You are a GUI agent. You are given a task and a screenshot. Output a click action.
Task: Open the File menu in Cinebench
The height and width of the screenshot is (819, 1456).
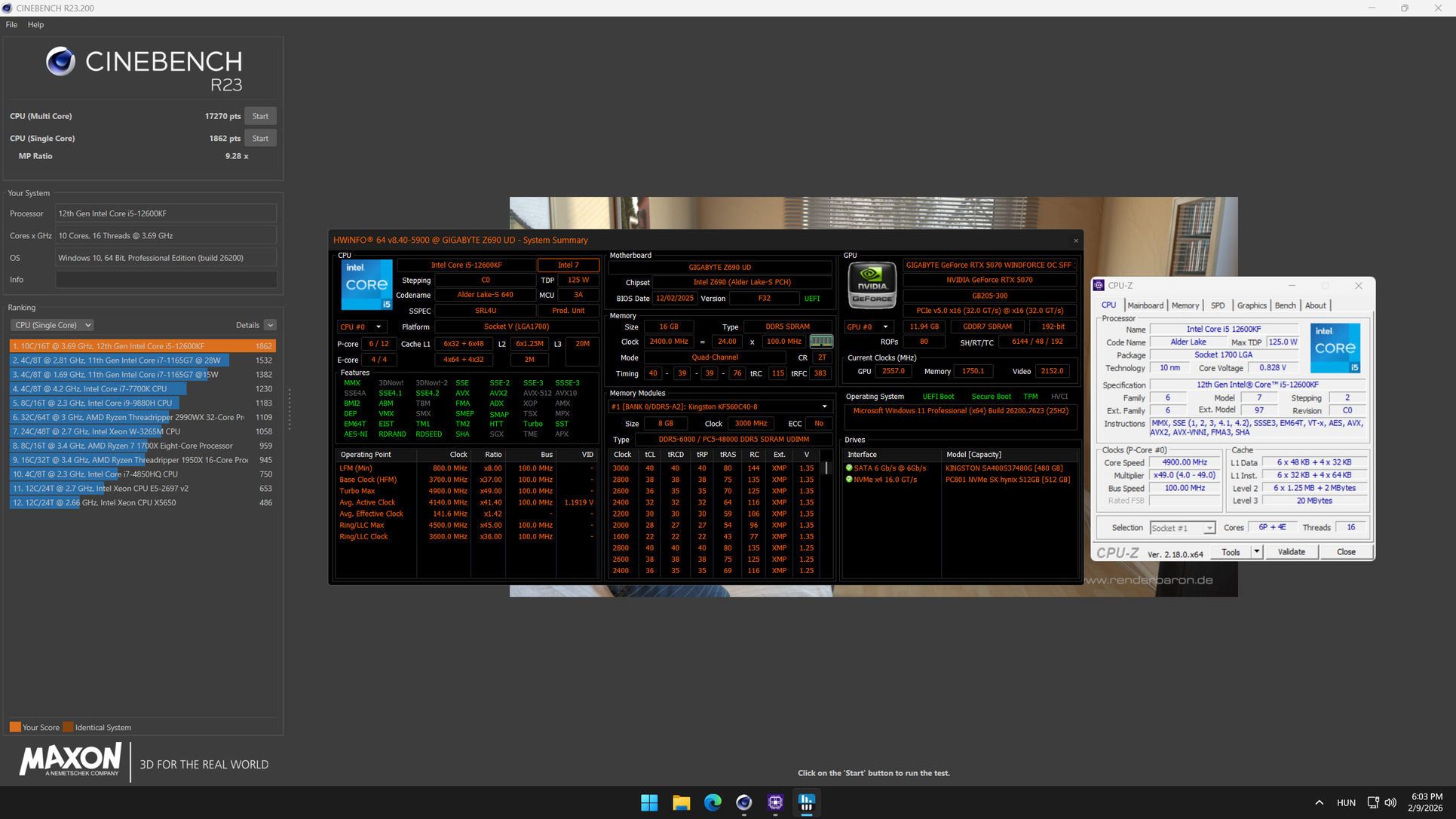point(11,25)
